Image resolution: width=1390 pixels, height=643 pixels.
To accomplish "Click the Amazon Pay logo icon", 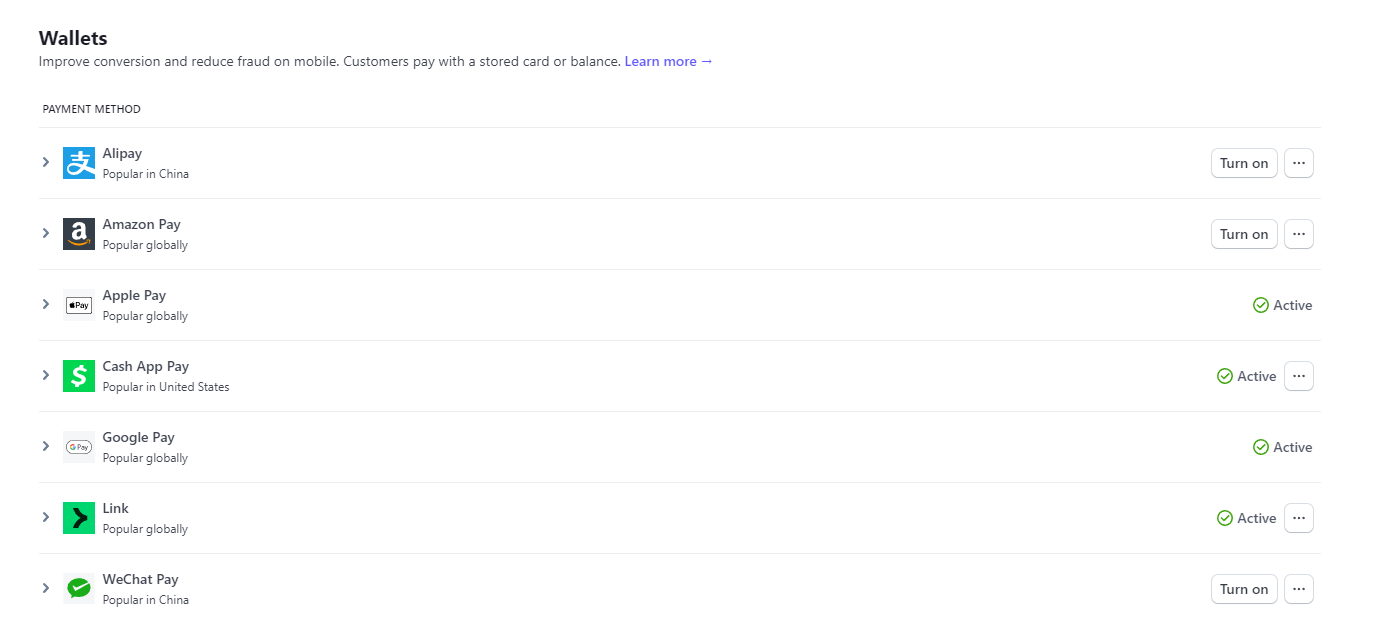I will 79,234.
